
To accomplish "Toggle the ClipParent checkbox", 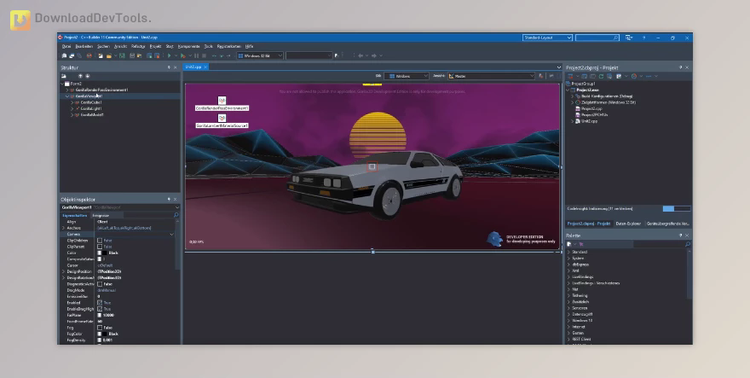I will pyautogui.click(x=99, y=246).
